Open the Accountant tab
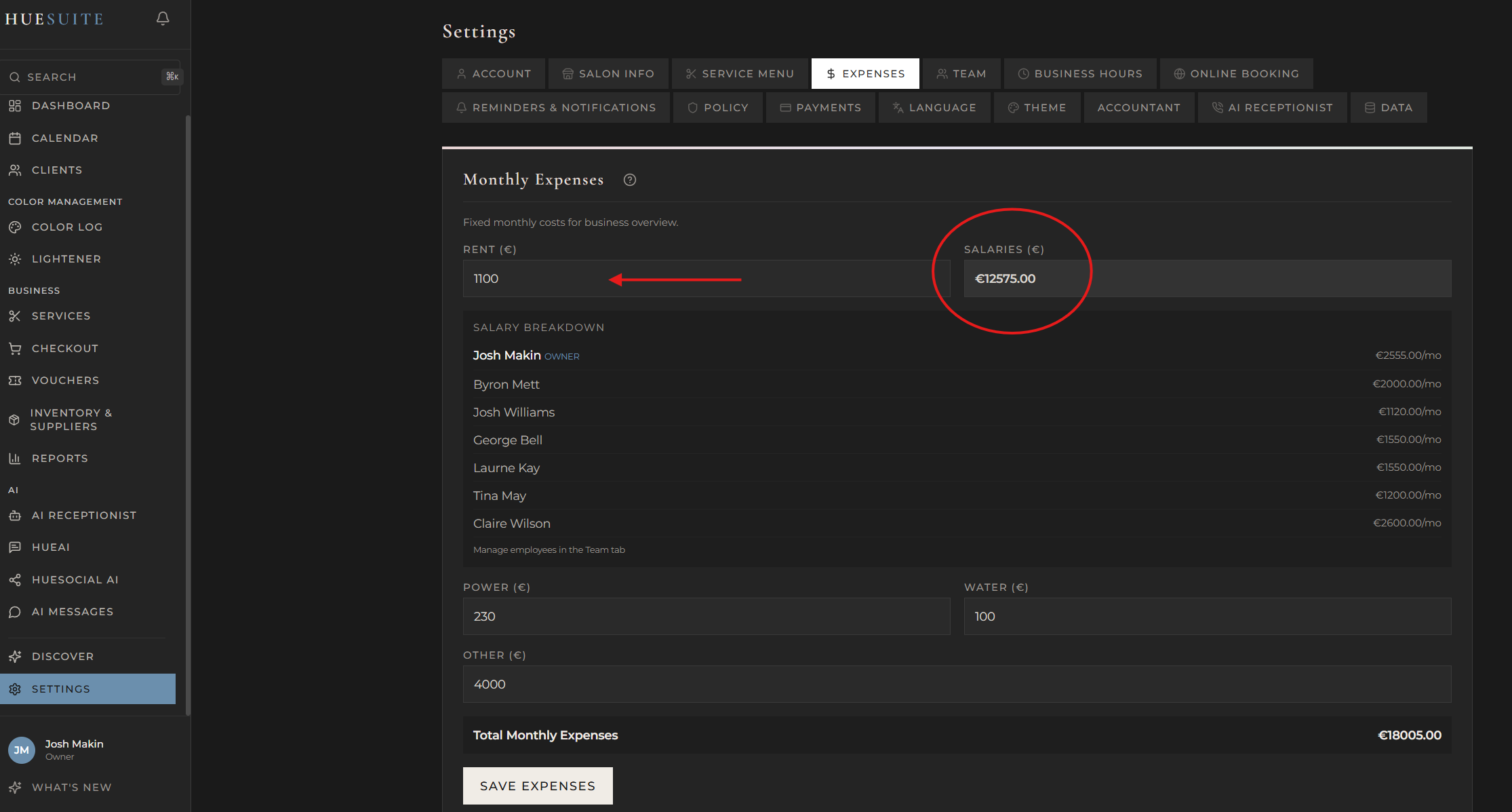This screenshot has width=1512, height=812. click(x=1138, y=107)
